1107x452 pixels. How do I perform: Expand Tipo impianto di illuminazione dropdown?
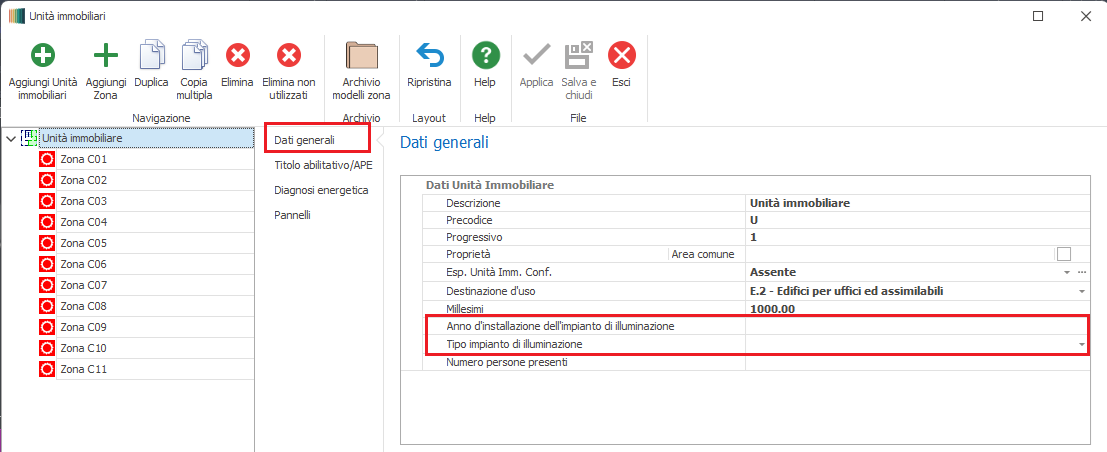(1081, 344)
